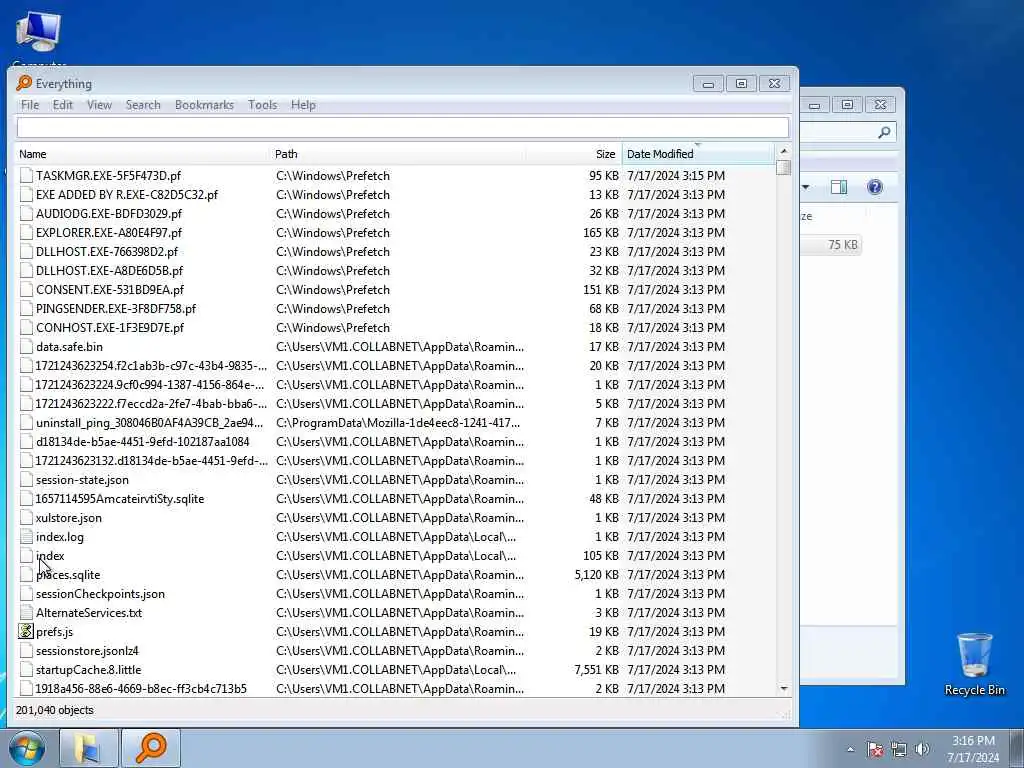The width and height of the screenshot is (1024, 768).
Task: Select the uninstall_ping_308046B0AF4A39CB file row
Action: click(x=396, y=423)
